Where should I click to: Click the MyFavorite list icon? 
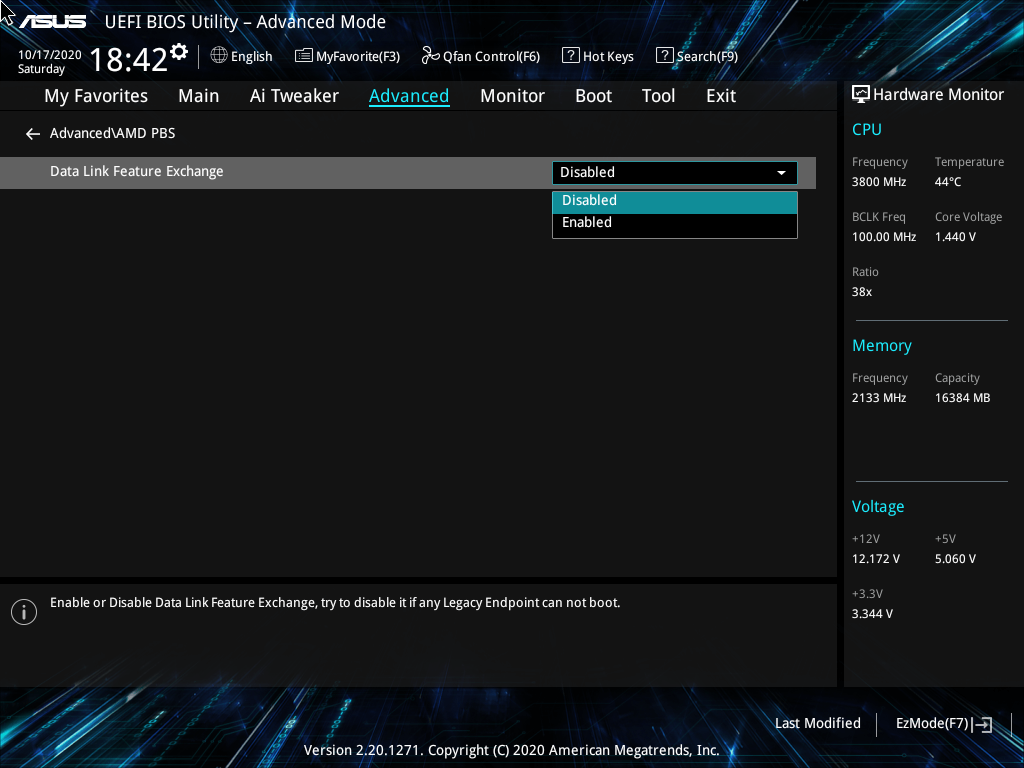(304, 56)
